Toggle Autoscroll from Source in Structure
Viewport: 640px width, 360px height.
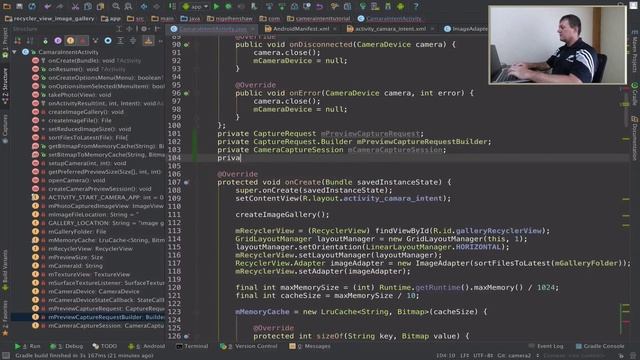pos(148,41)
